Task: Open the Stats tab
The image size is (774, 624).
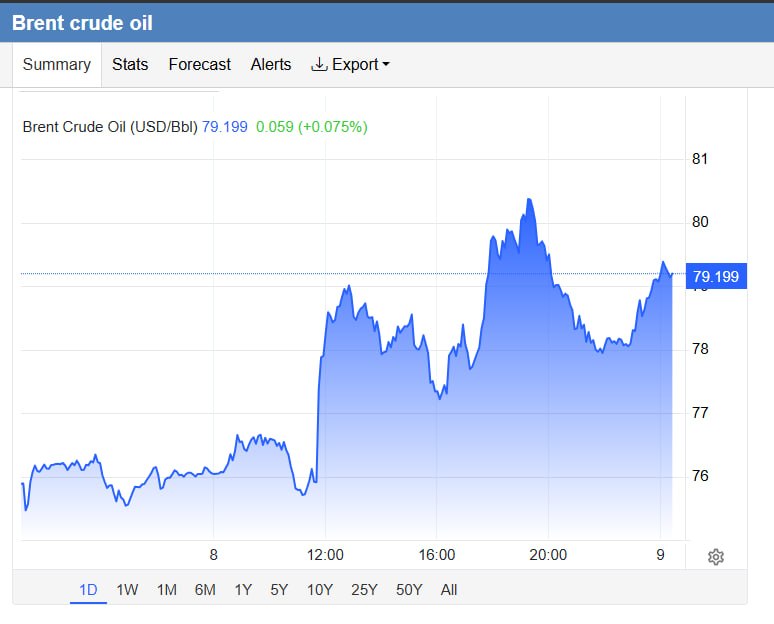Action: point(130,64)
